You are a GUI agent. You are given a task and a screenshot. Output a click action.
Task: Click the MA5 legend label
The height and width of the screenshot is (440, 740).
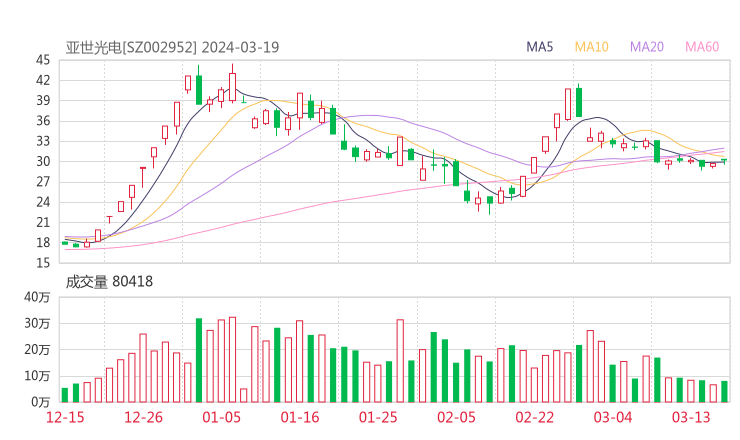tap(539, 47)
